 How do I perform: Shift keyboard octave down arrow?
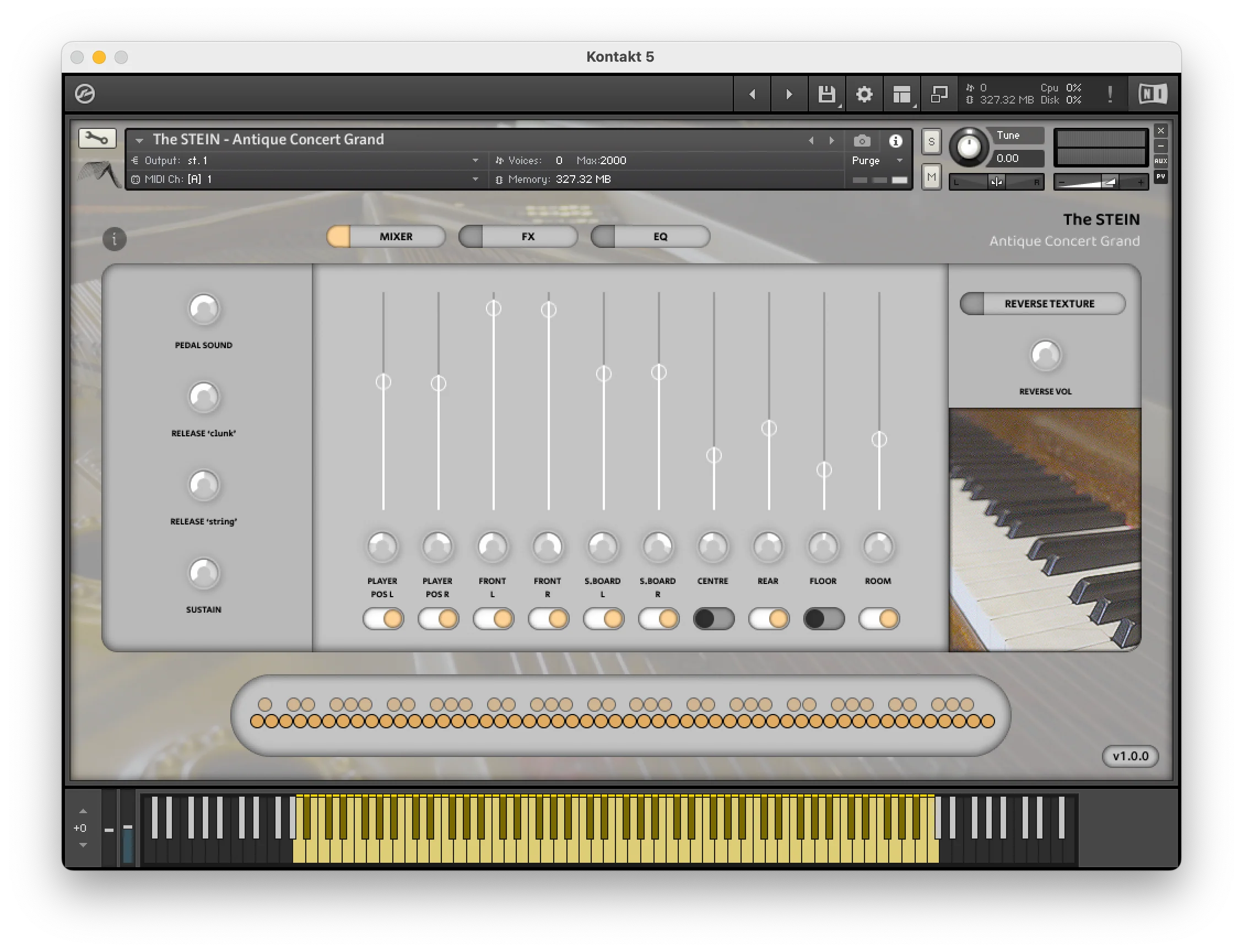pos(83,845)
